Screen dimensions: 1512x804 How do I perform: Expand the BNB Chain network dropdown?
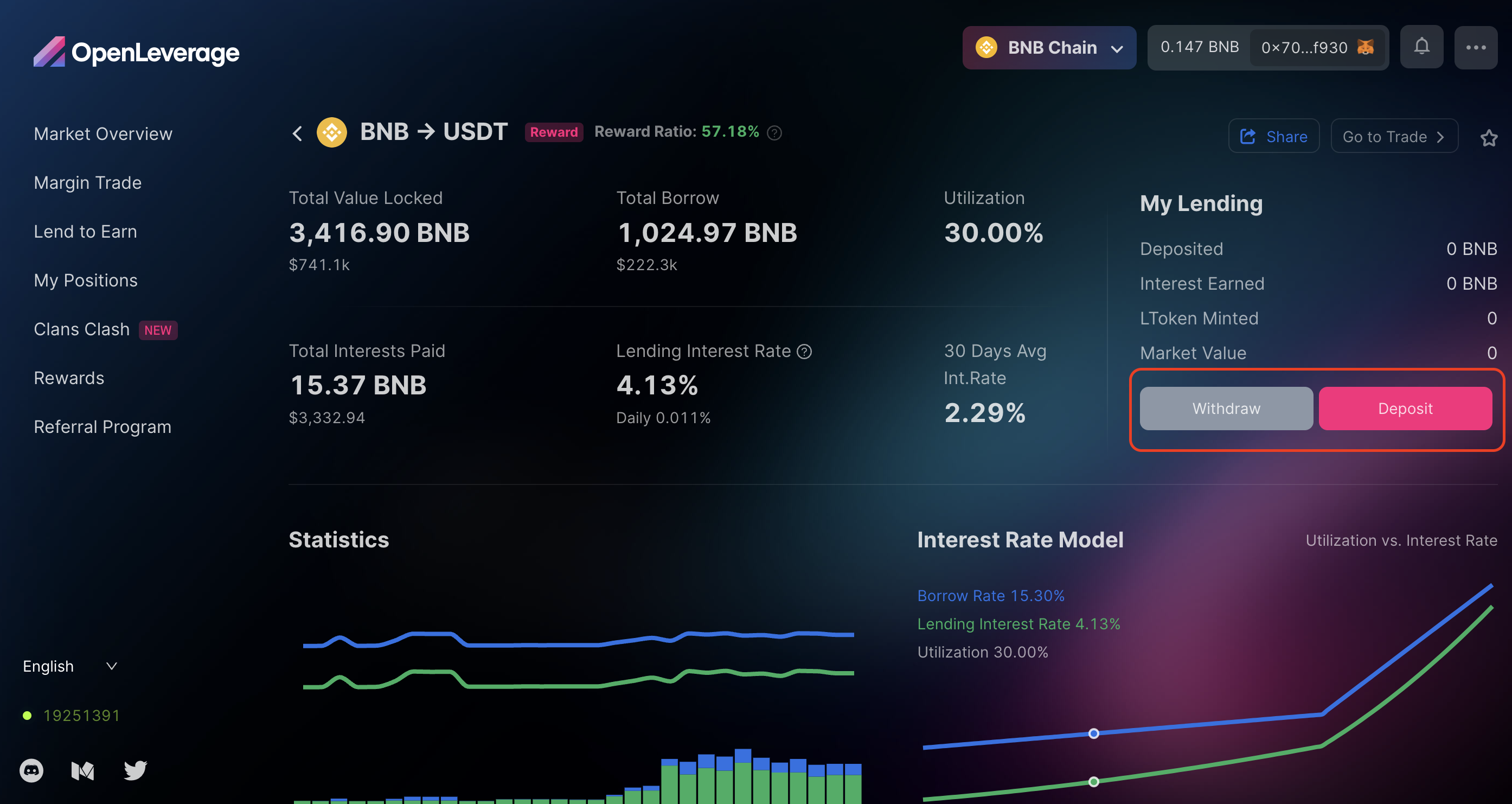click(x=1049, y=48)
